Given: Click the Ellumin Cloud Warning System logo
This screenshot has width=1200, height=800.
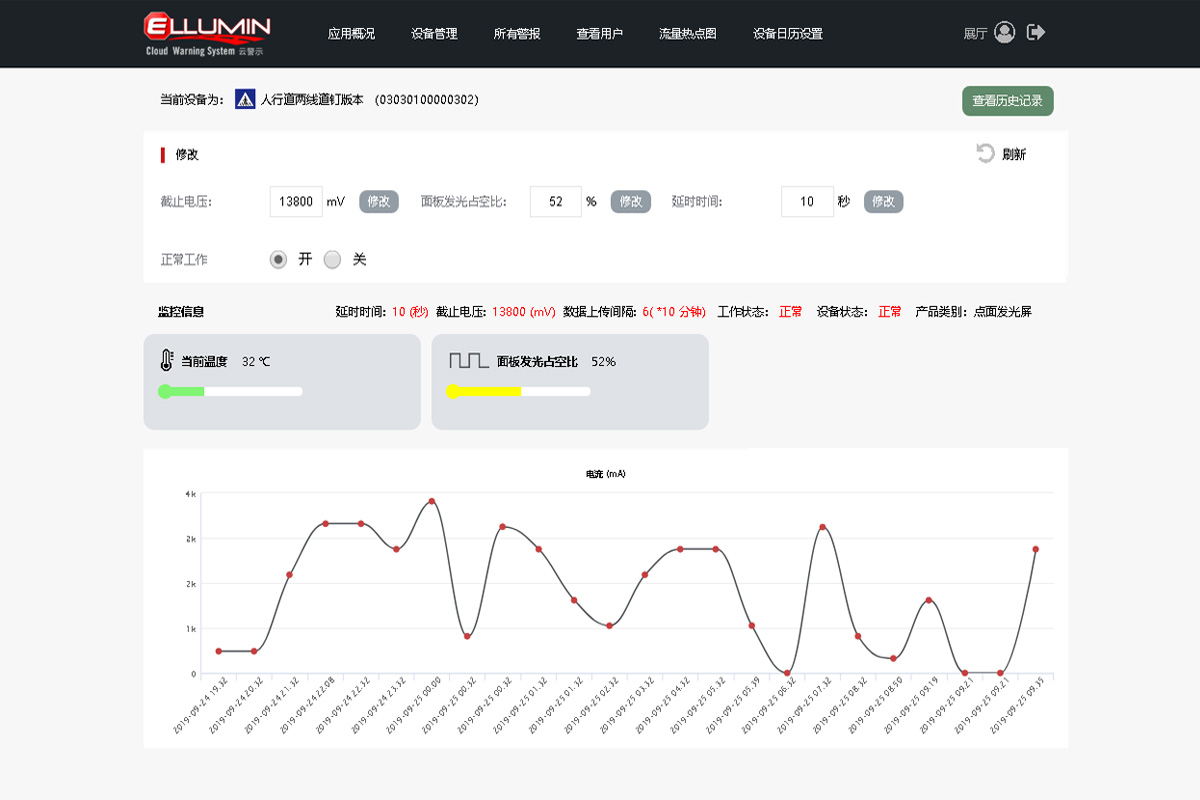Looking at the screenshot, I should pos(207,33).
